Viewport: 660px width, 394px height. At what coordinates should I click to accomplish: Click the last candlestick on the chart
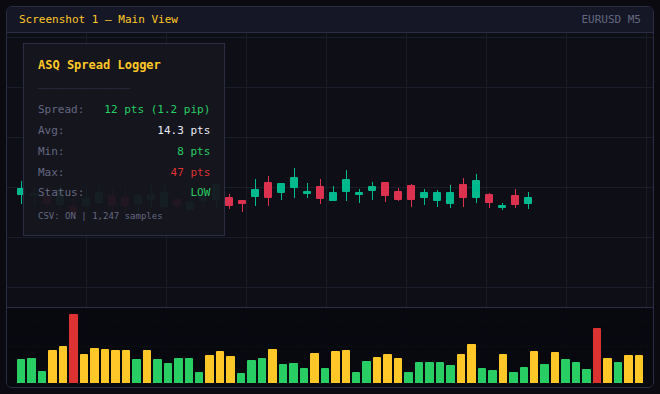[x=528, y=200]
